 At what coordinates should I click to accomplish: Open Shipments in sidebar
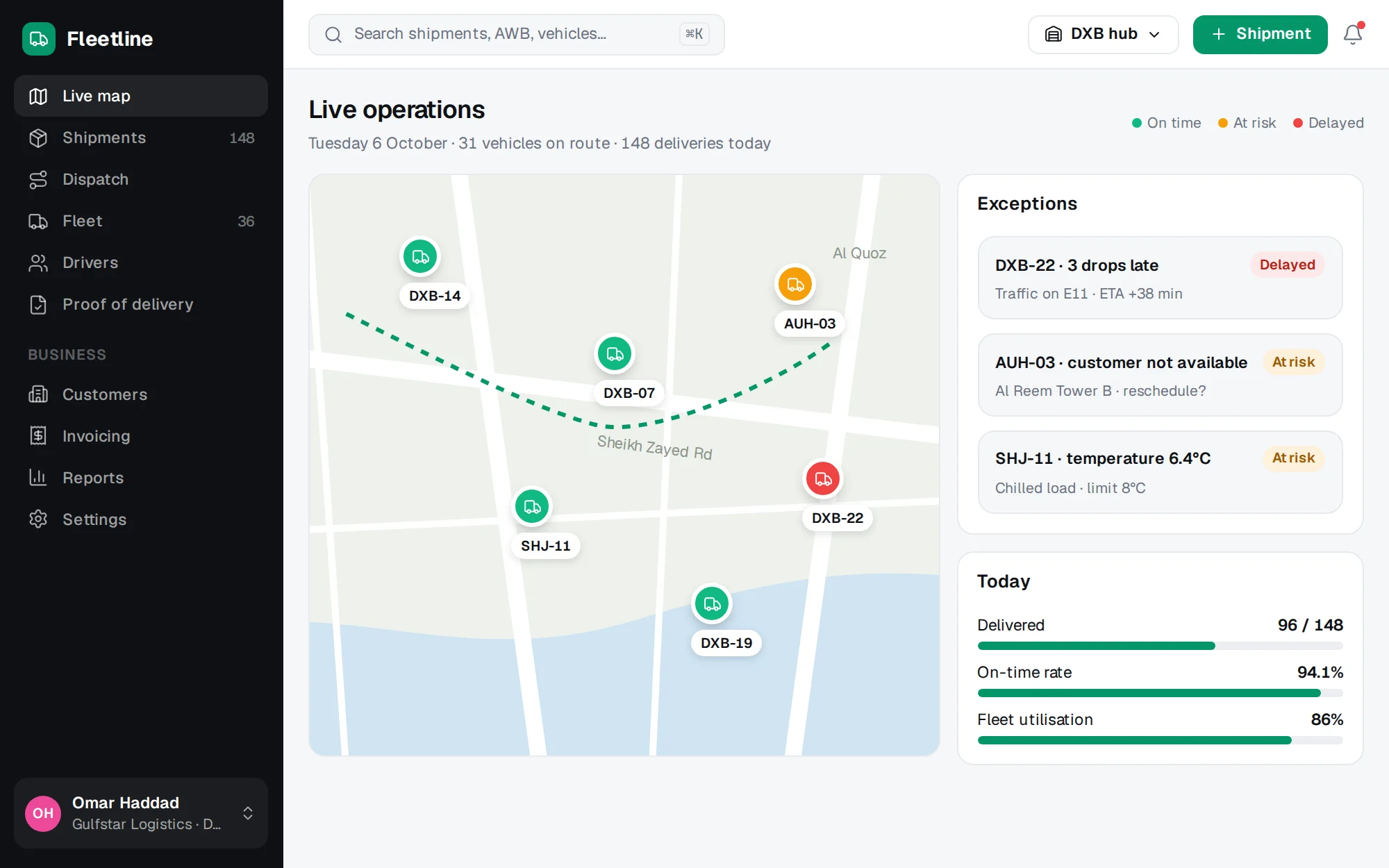coord(141,137)
